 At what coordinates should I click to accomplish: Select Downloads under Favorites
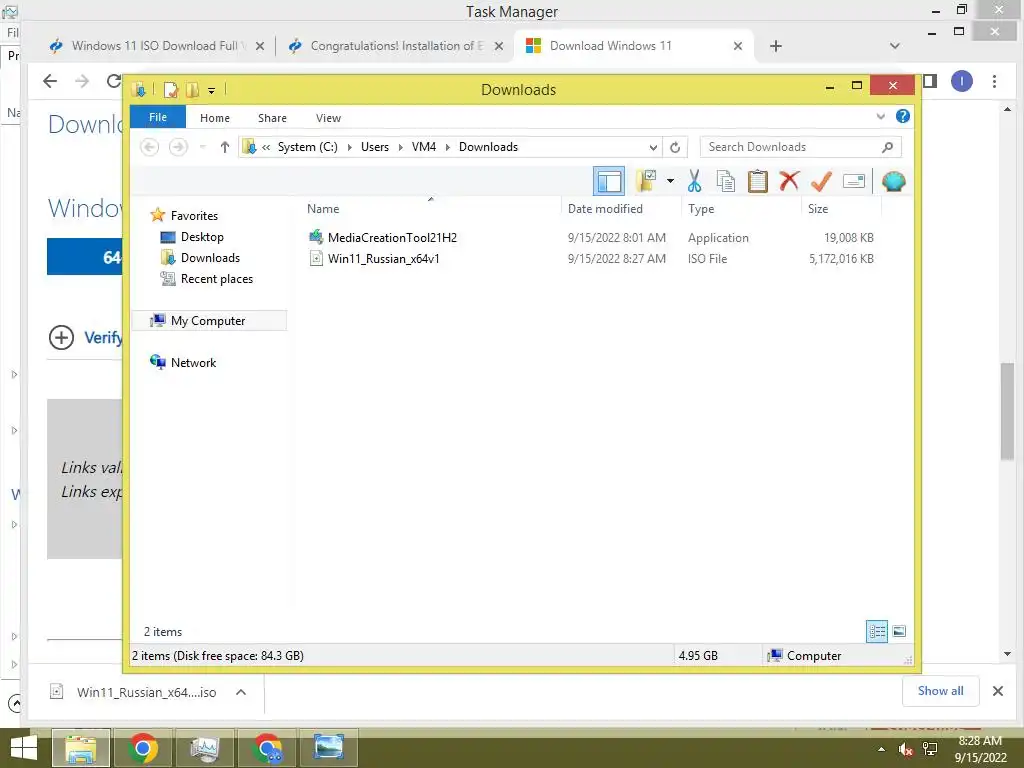(x=210, y=258)
